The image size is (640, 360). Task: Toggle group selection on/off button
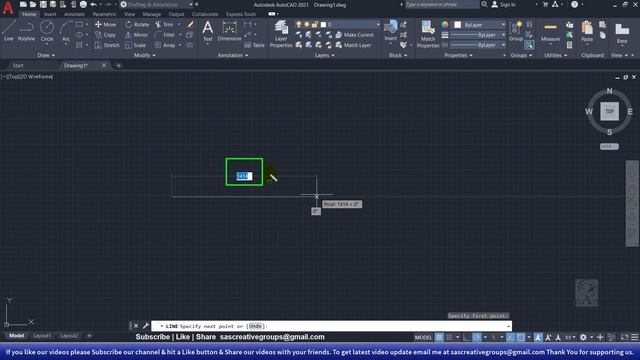529,45
